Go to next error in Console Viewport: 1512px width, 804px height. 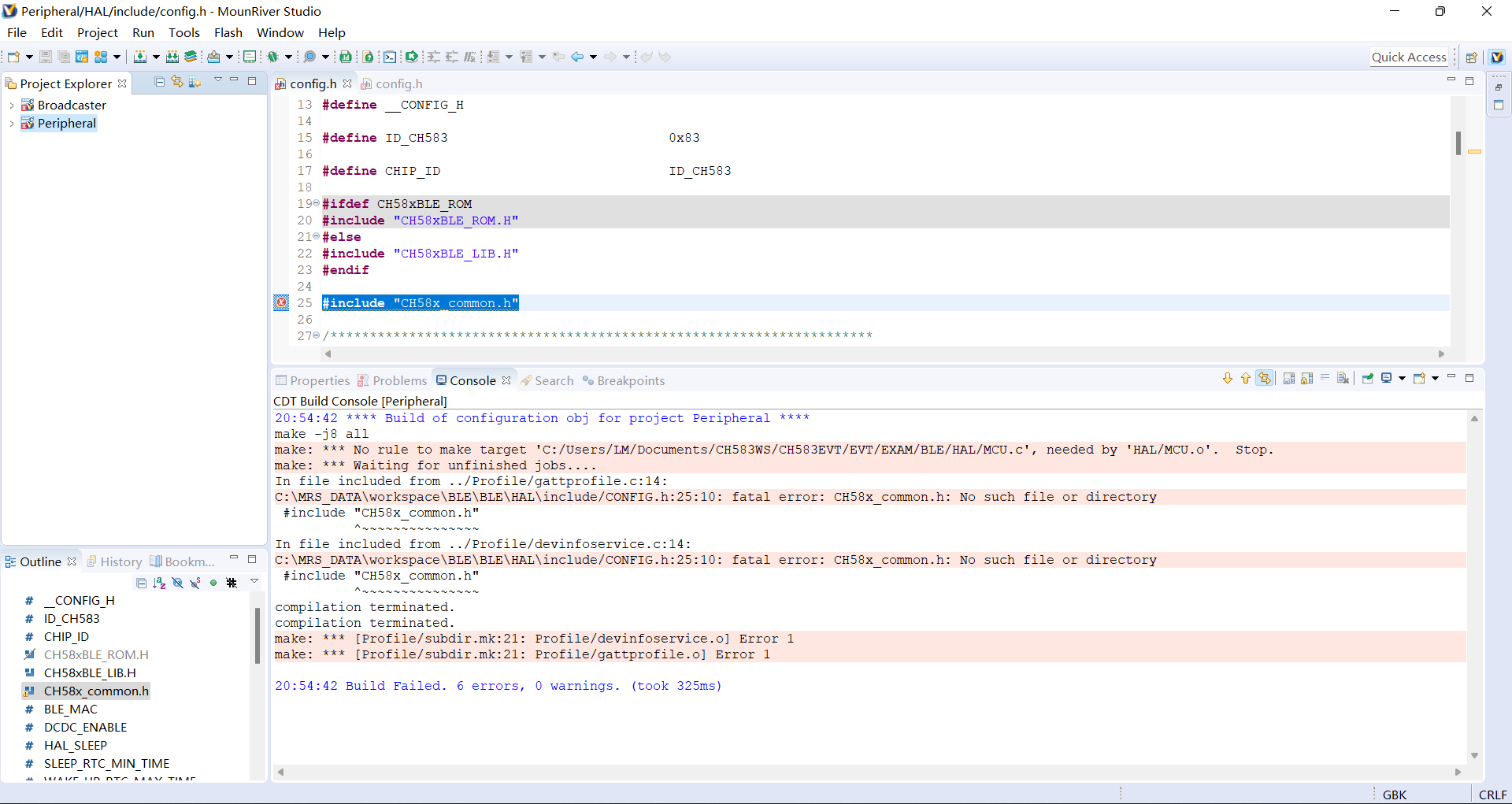pyautogui.click(x=1228, y=379)
